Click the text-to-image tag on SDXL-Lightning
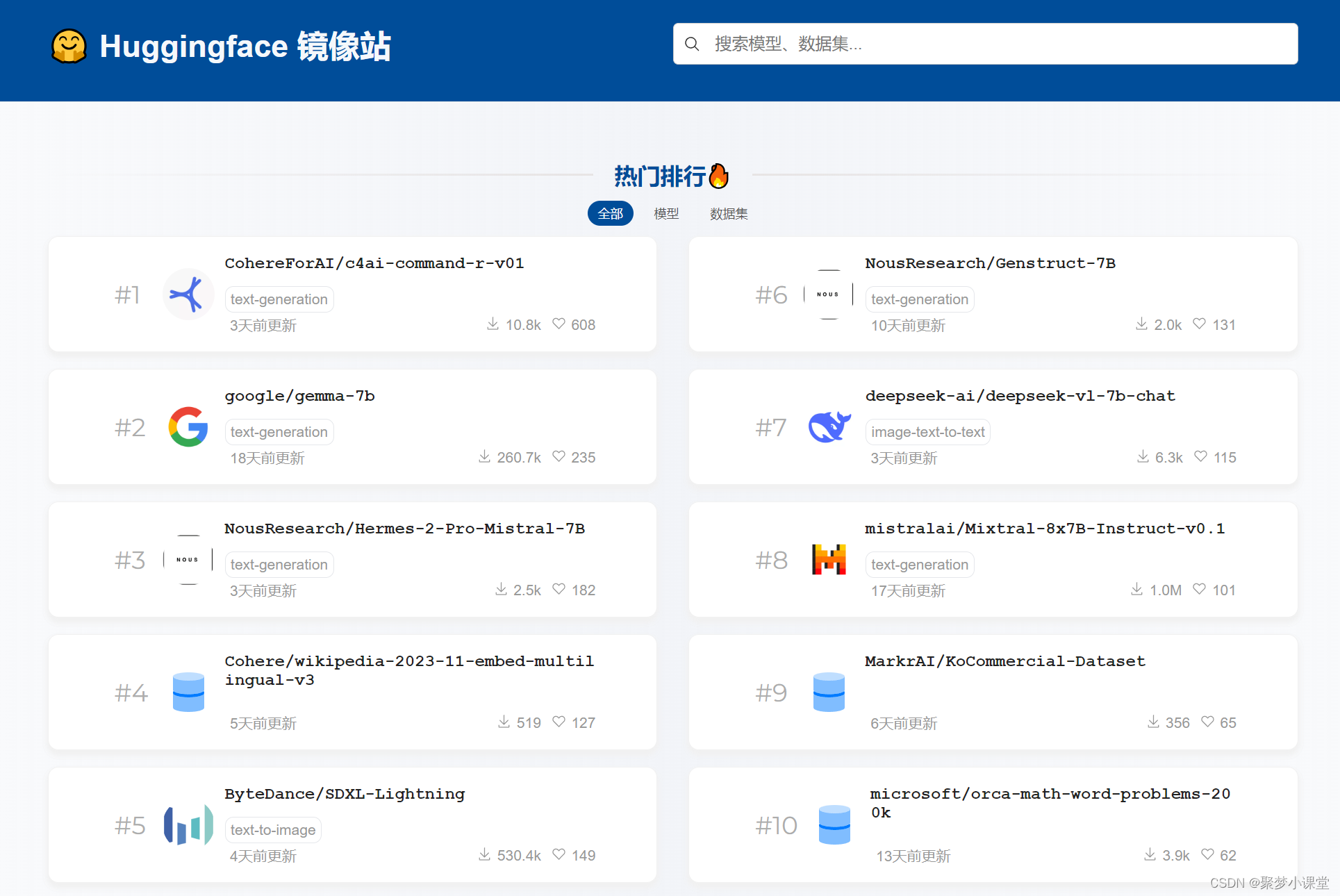 coord(272,830)
